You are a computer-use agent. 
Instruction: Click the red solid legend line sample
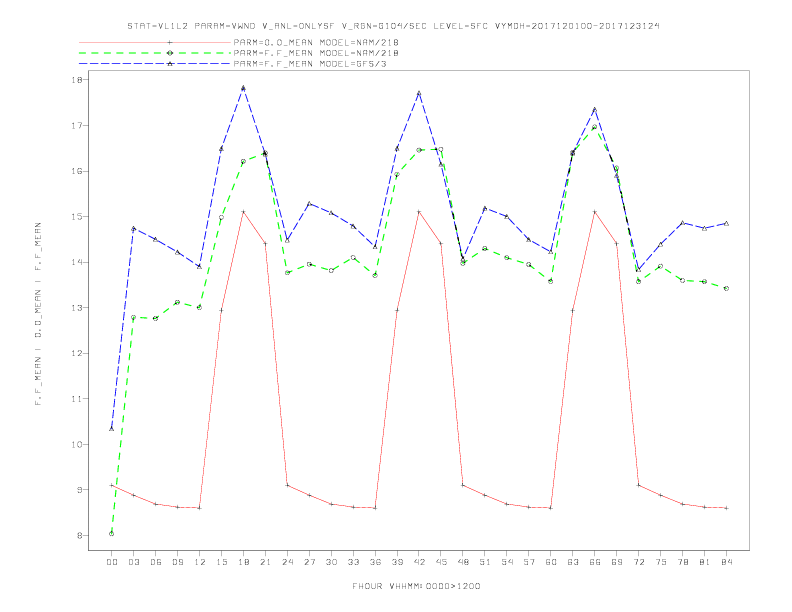(x=155, y=42)
